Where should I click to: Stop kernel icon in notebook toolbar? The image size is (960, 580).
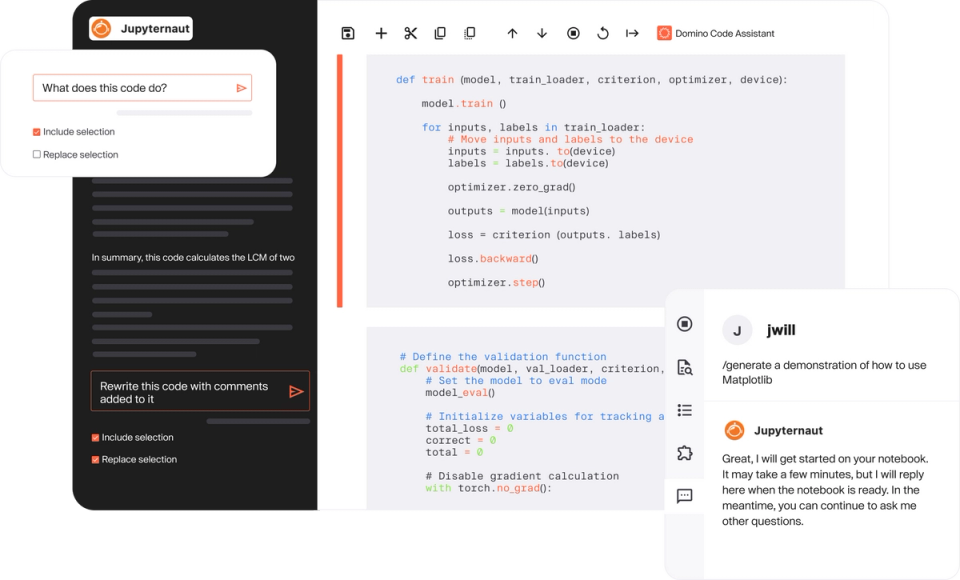click(x=573, y=33)
